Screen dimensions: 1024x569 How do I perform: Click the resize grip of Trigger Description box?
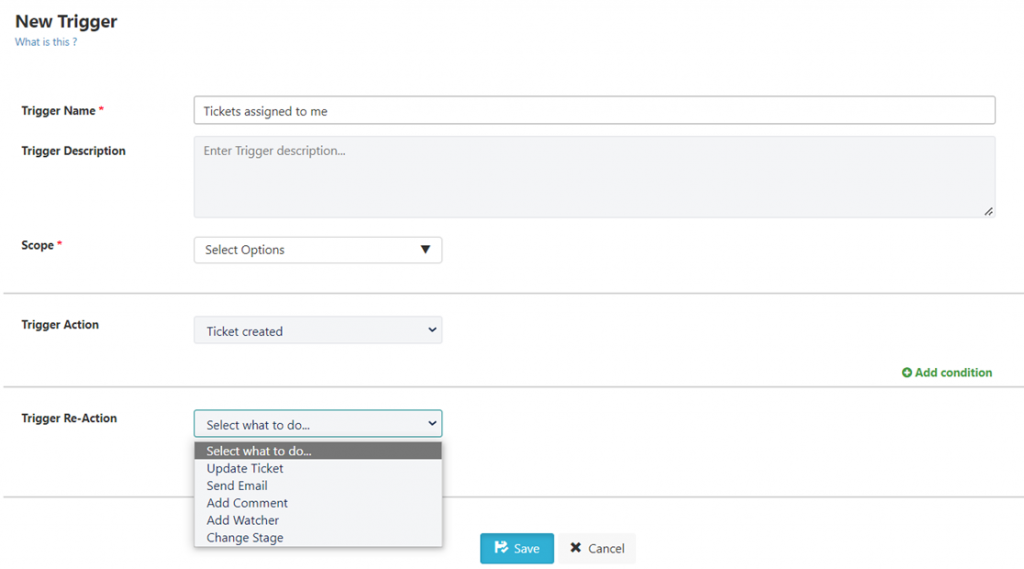[x=988, y=211]
